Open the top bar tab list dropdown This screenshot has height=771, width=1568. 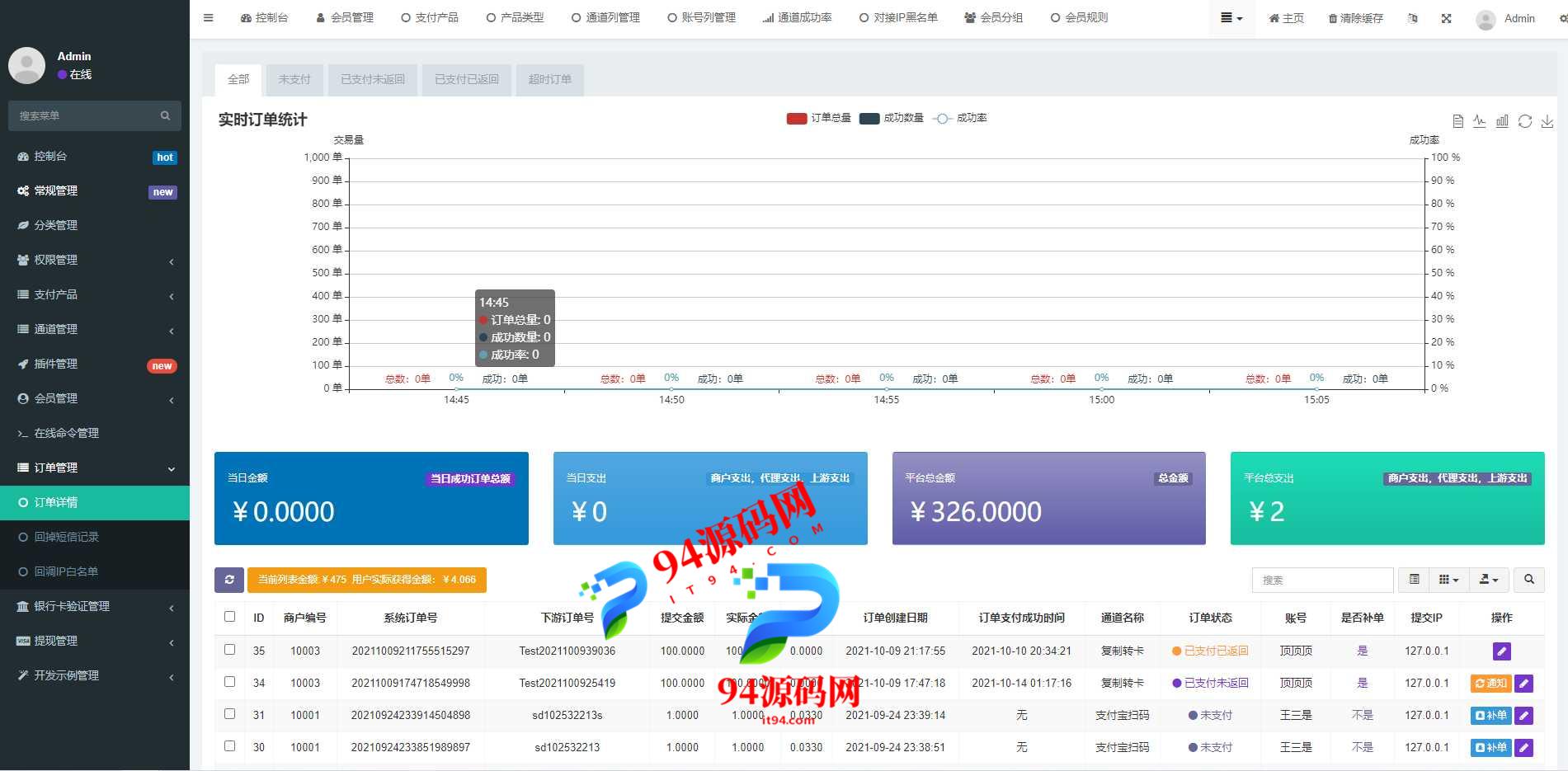1231,18
